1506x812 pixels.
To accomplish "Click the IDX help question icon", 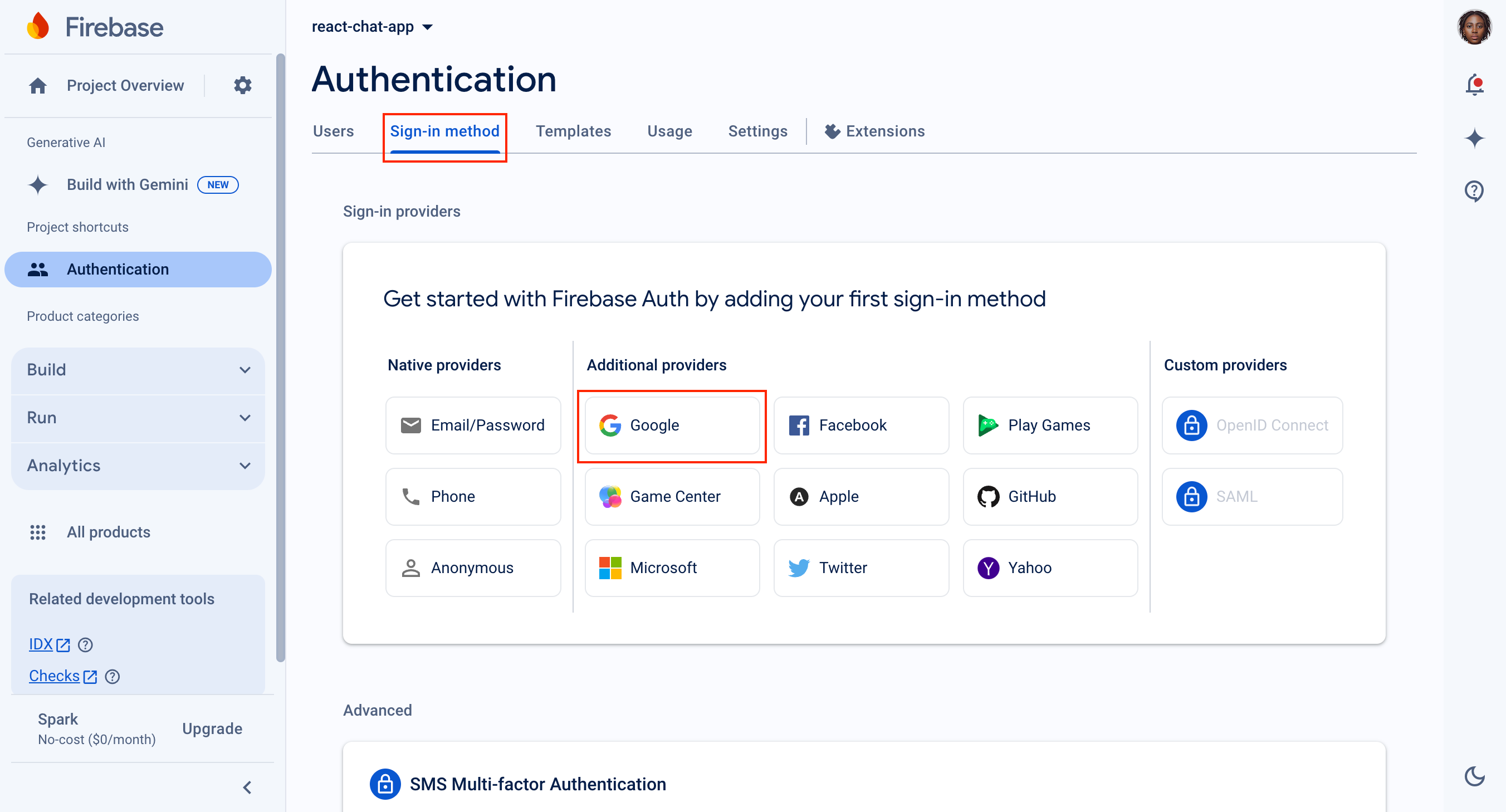I will coord(85,645).
